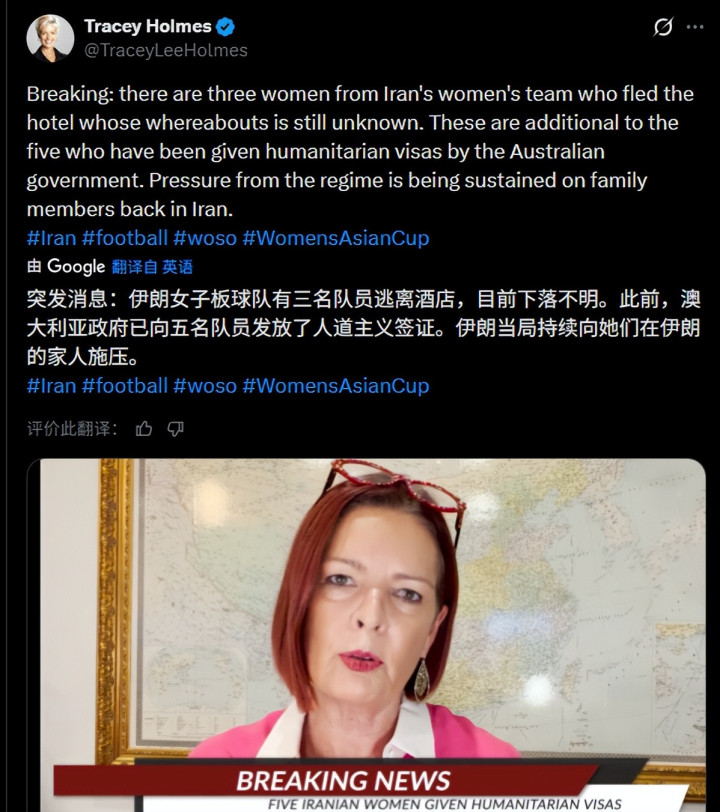Open the three-dot more options menu

tap(695, 26)
